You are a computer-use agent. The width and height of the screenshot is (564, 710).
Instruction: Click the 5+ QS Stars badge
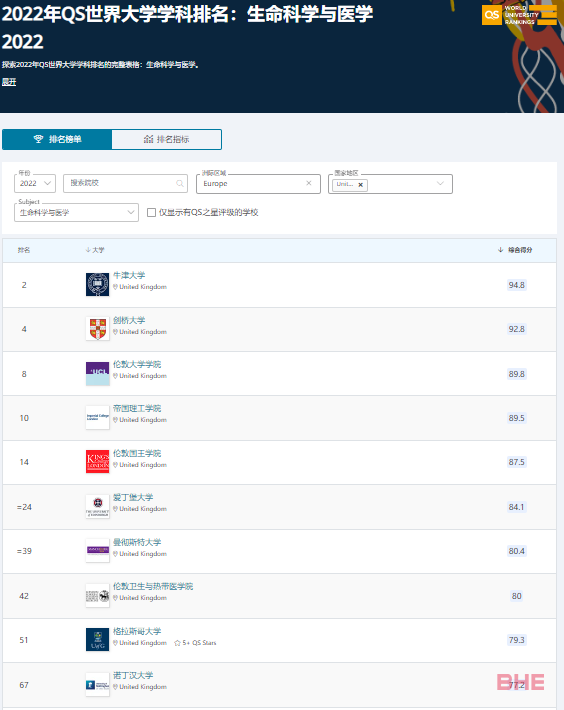[195, 643]
